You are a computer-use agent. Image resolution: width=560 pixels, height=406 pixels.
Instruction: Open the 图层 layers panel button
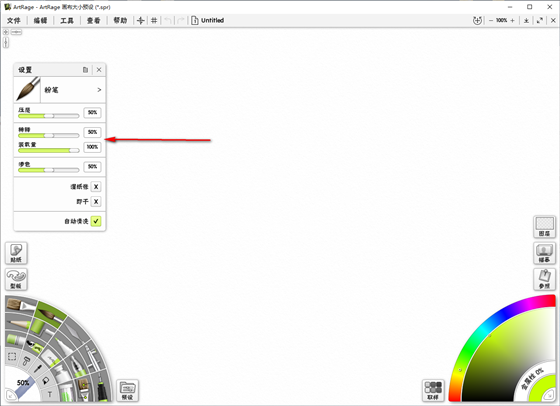(544, 227)
